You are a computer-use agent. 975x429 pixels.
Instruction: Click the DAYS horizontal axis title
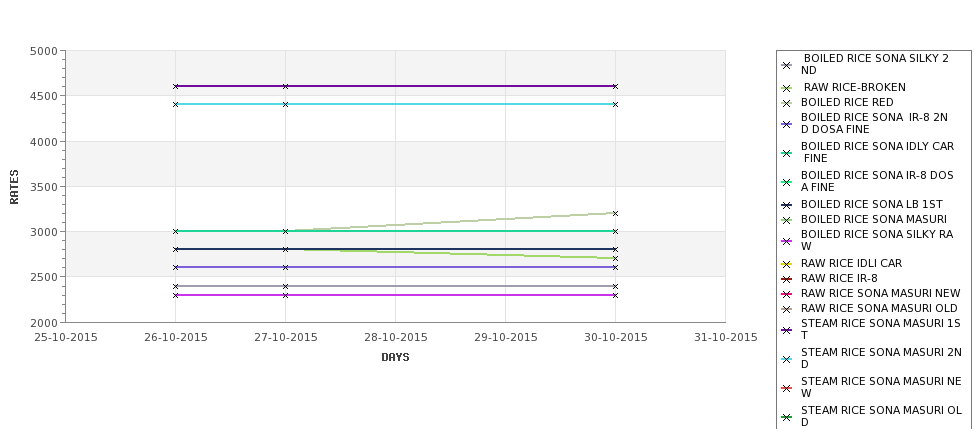tap(395, 358)
